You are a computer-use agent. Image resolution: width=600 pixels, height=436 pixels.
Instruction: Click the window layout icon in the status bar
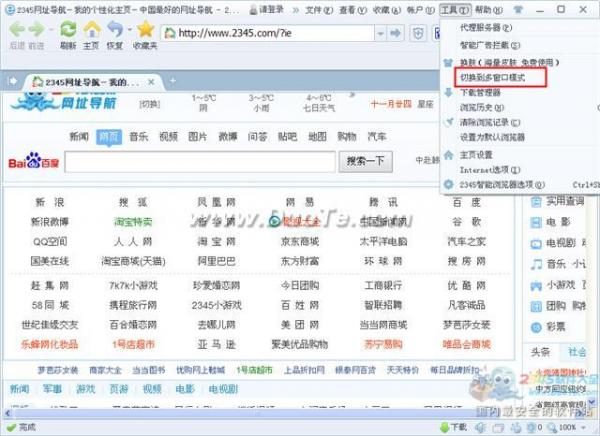coord(498,427)
